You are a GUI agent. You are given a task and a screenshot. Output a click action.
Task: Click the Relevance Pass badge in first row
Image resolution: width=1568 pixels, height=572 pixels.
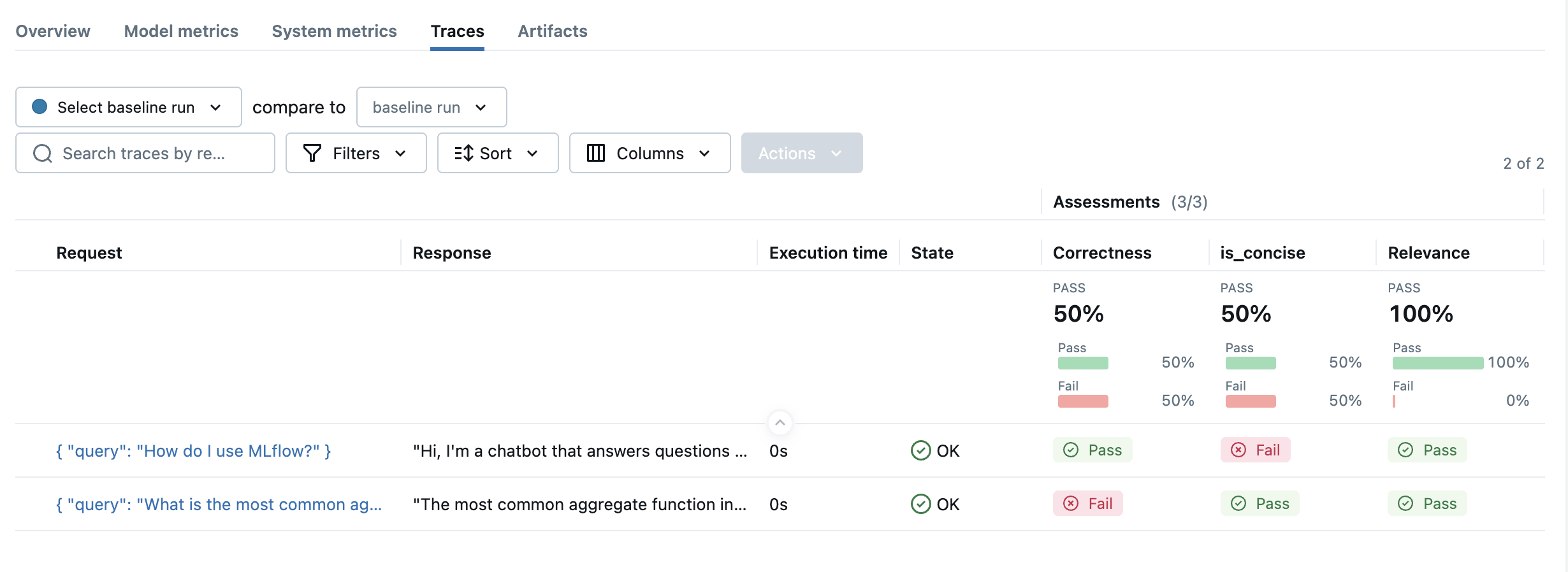click(x=1426, y=450)
